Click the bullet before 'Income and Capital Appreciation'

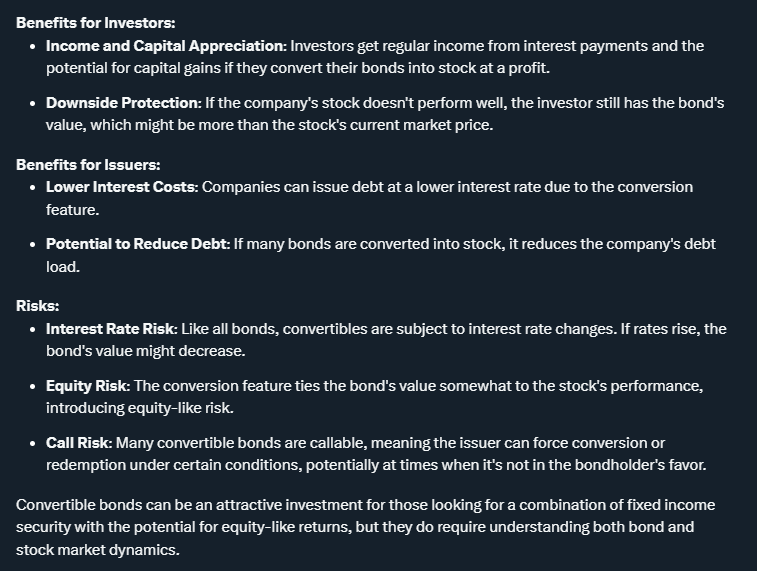32,47
